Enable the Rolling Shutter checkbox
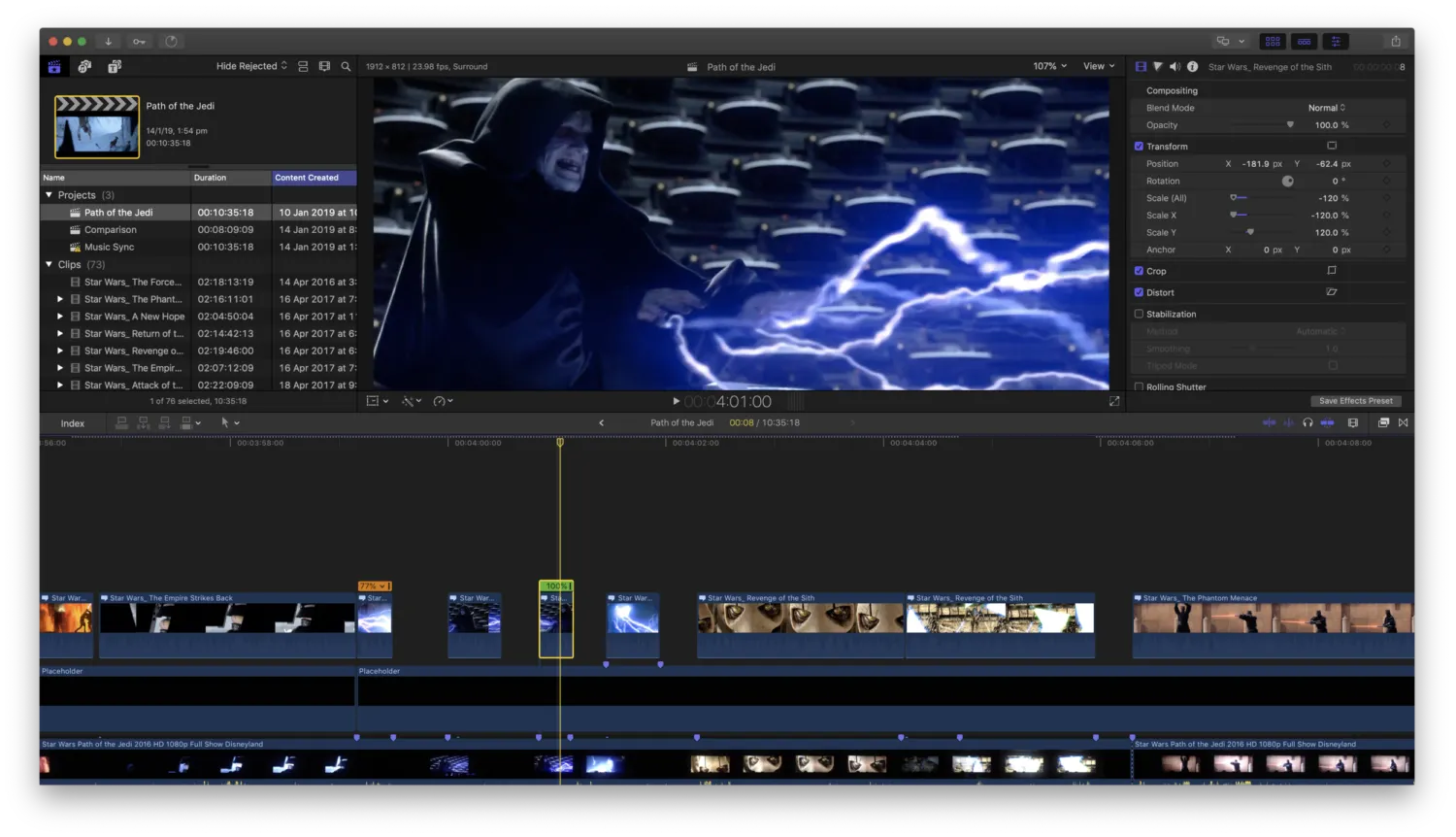 tap(1139, 386)
